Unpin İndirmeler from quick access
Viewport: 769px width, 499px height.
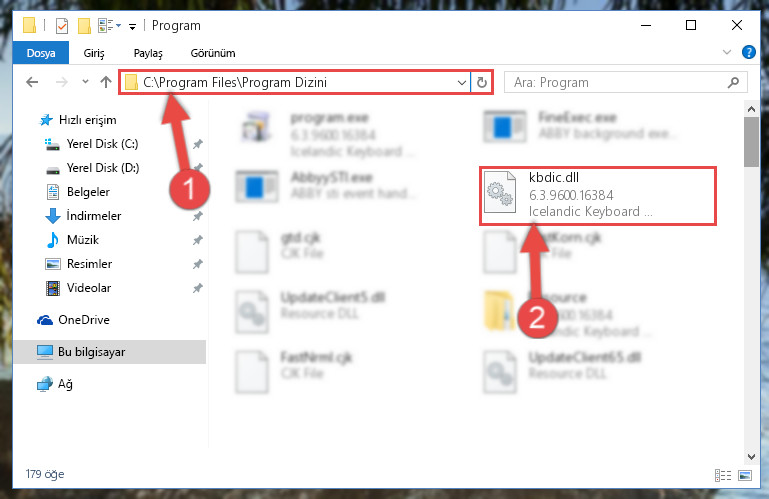tap(198, 216)
